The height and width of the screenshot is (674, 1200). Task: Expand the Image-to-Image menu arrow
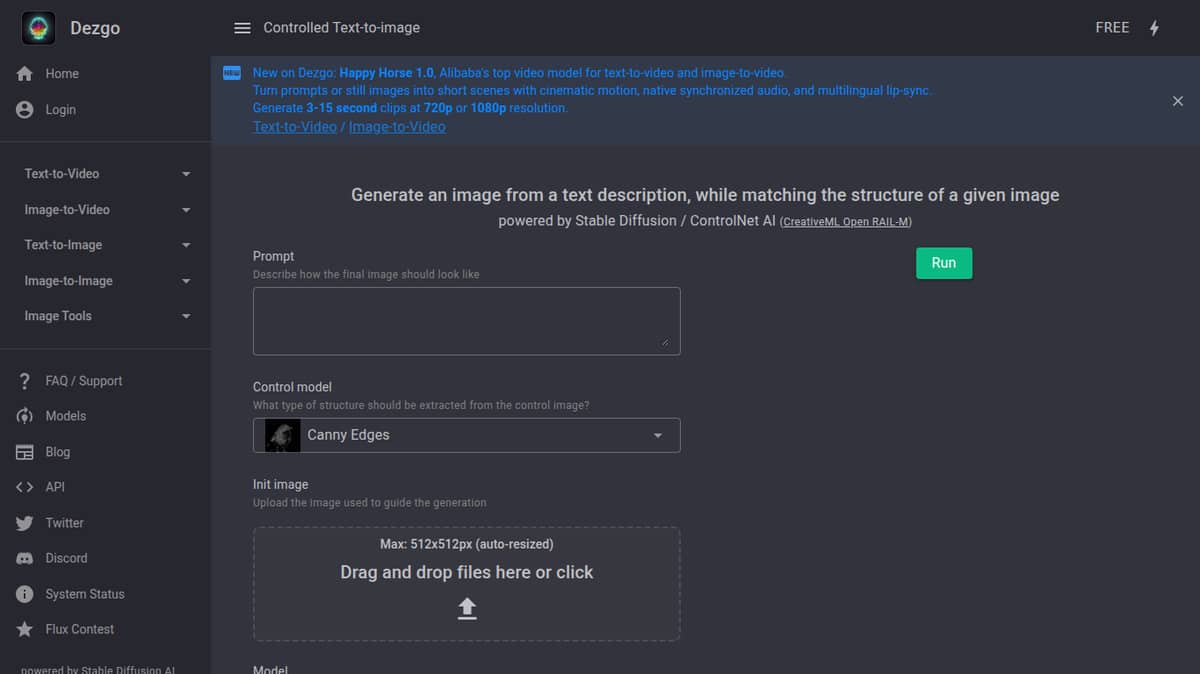pyautogui.click(x=186, y=281)
